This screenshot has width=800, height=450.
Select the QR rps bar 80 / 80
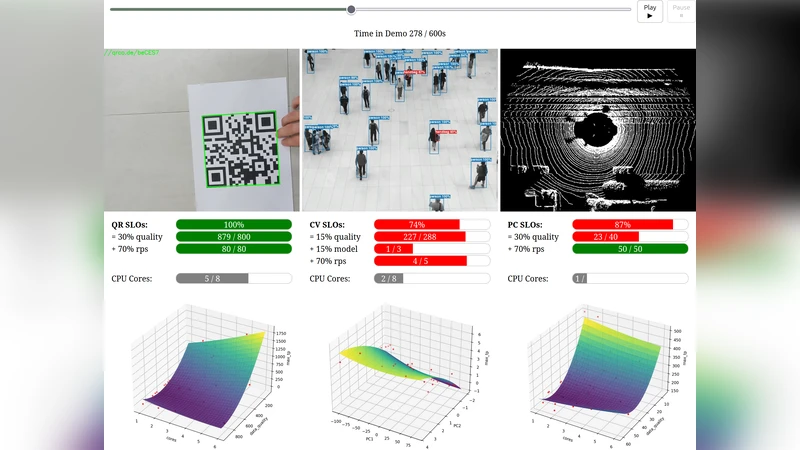234,249
